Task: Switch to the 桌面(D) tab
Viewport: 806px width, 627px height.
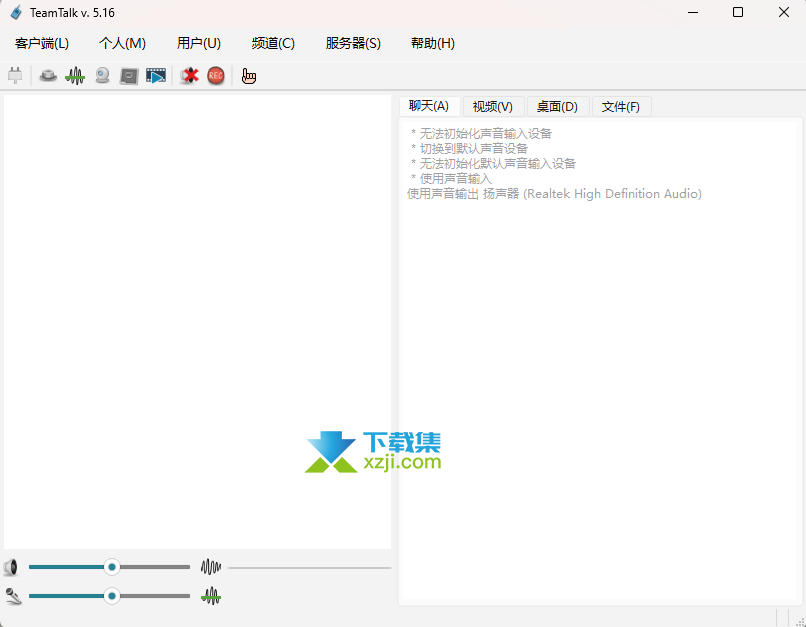Action: (557, 106)
